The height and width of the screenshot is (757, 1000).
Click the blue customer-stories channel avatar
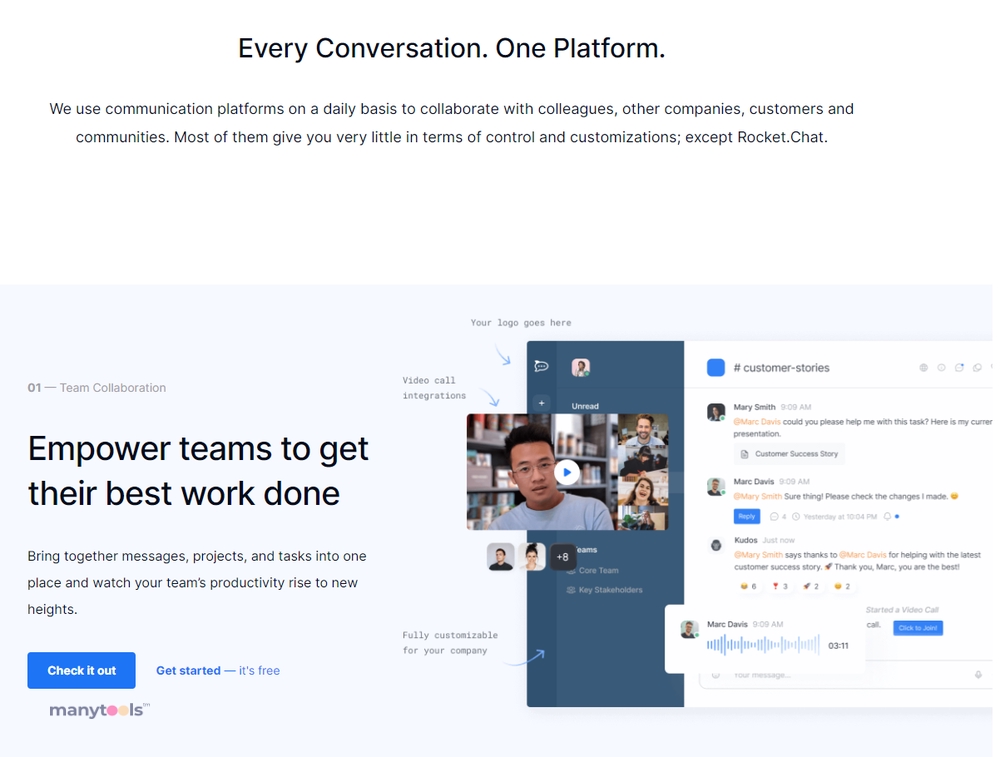coord(716,368)
